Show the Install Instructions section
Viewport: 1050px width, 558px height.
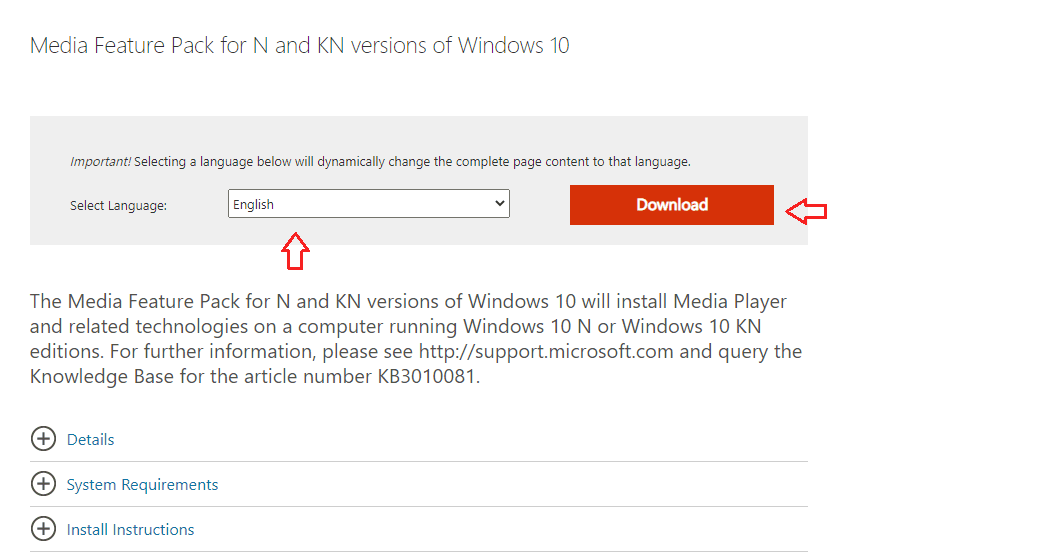[131, 529]
